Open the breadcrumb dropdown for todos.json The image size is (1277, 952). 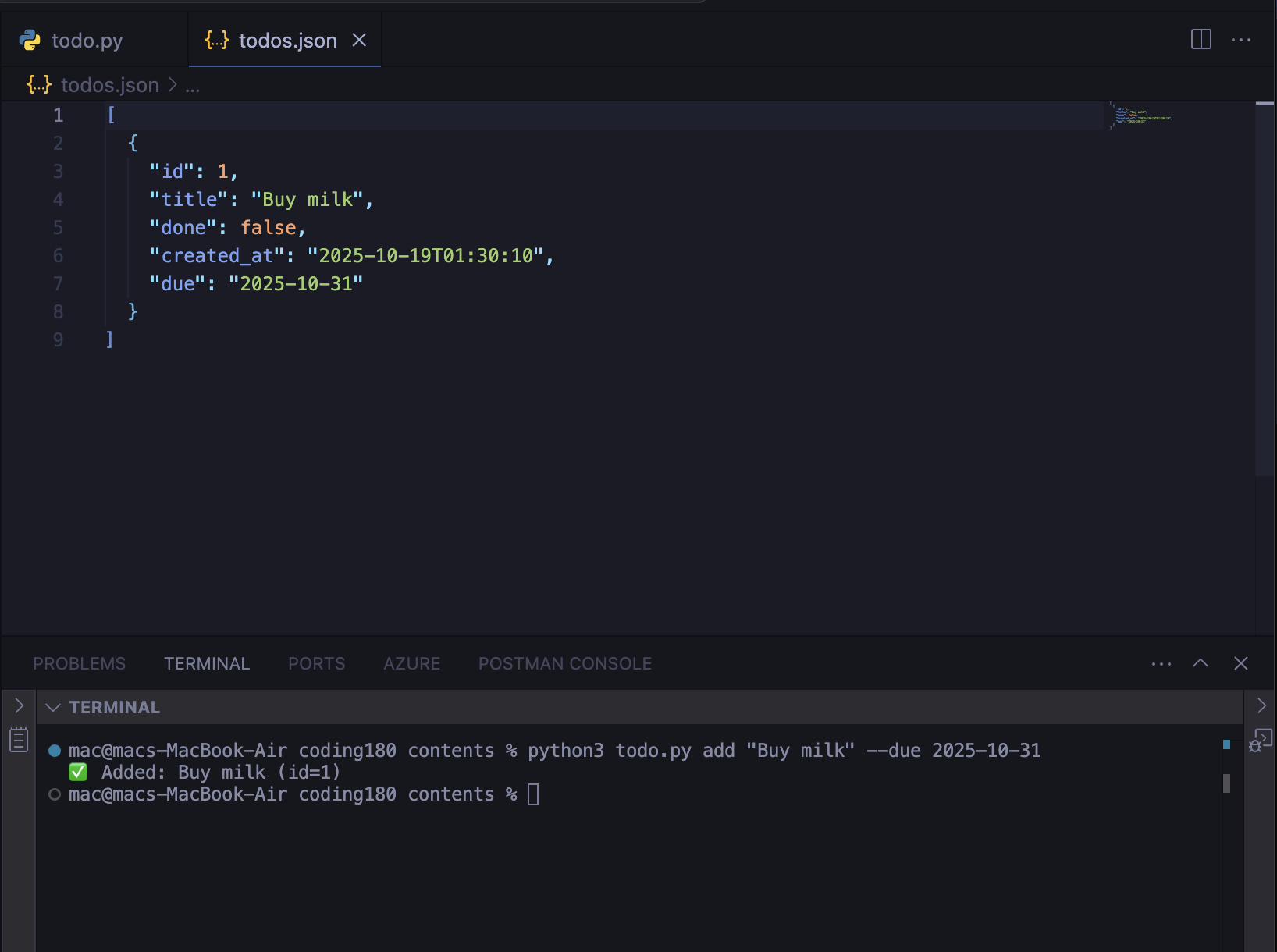[x=109, y=85]
